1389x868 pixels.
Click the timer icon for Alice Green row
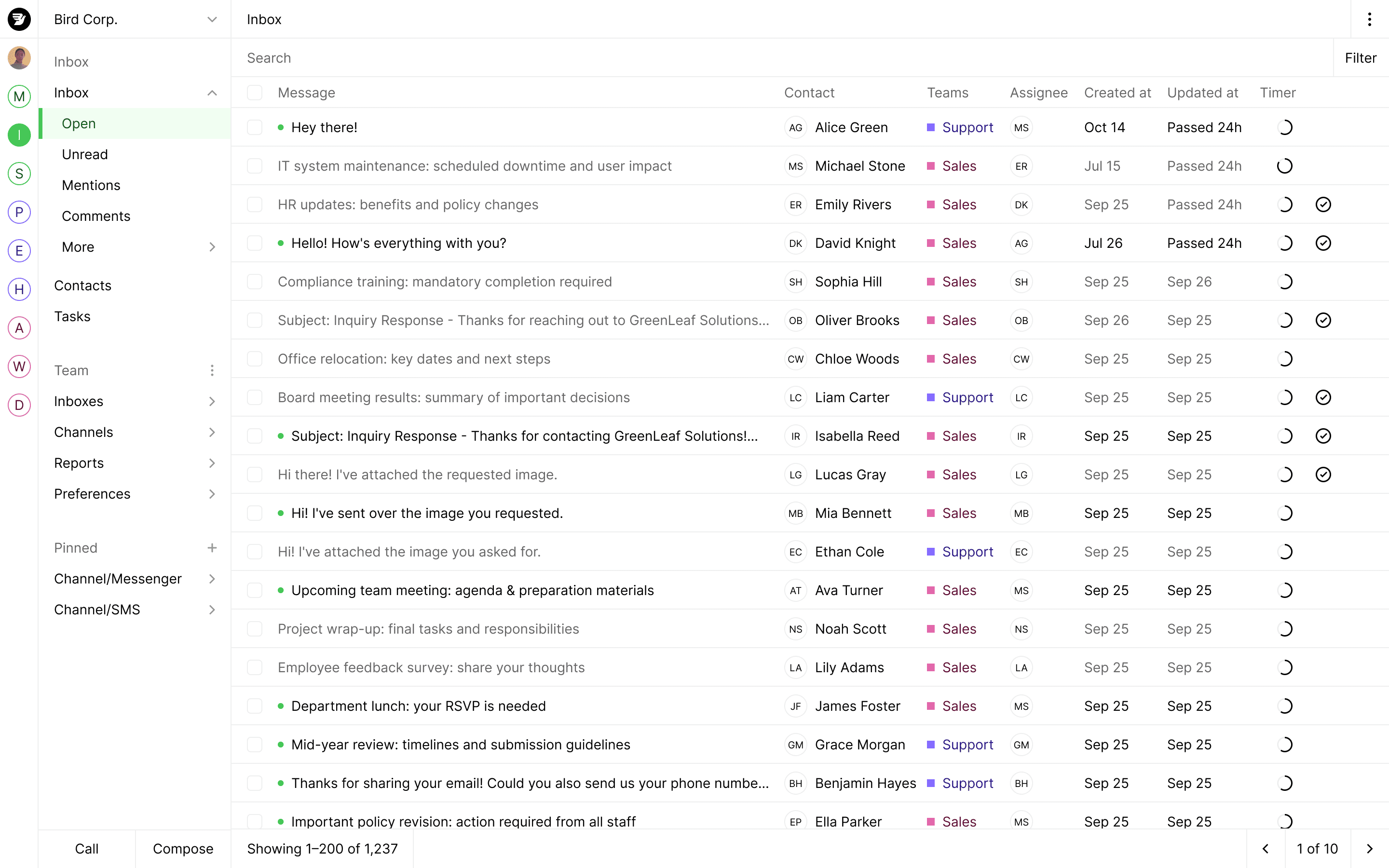click(x=1284, y=127)
